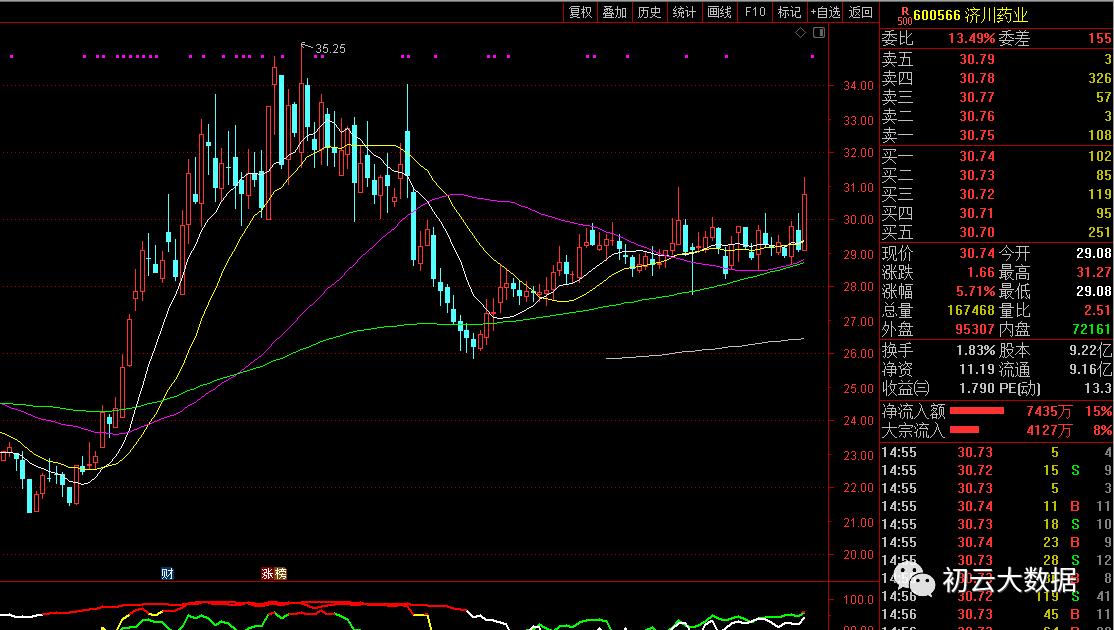Click the 返回 back button

[860, 12]
